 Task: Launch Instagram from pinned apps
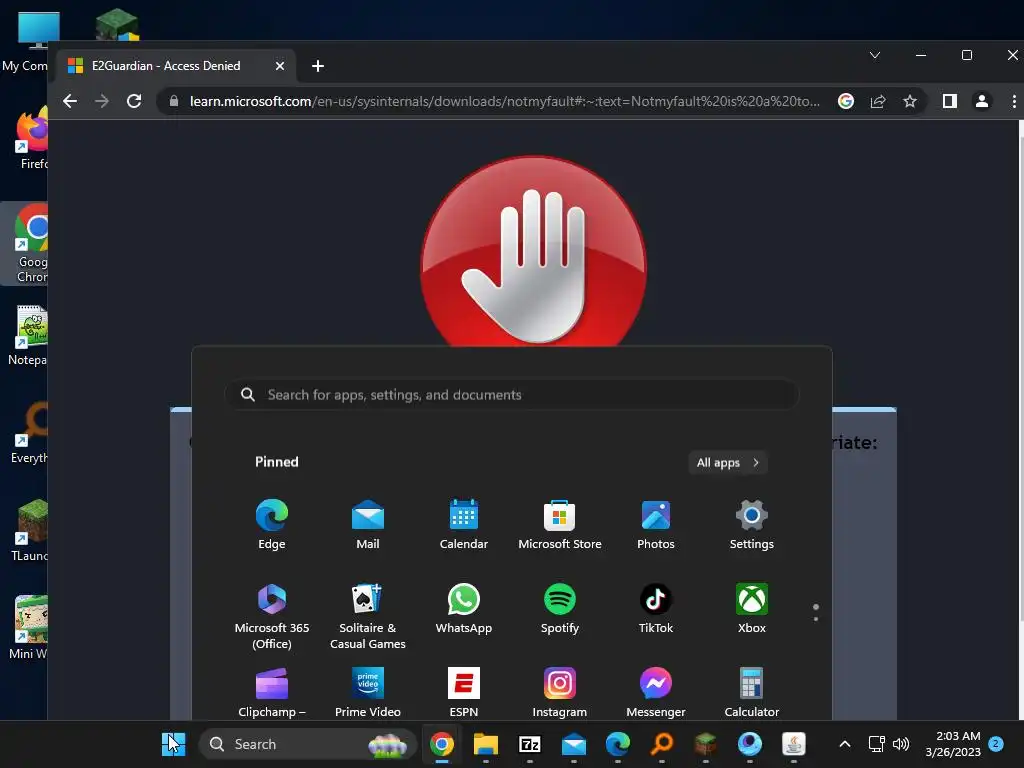[560, 692]
